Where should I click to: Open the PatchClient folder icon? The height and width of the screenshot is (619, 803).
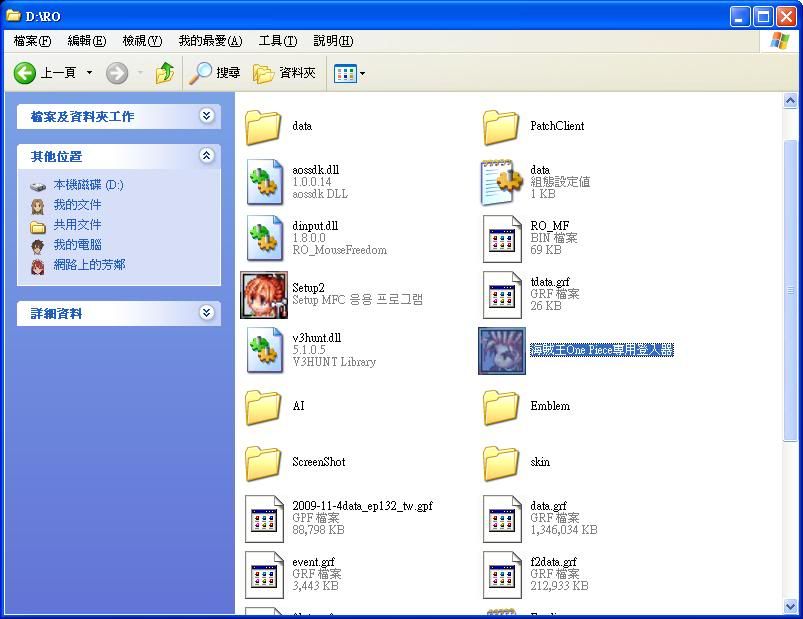point(501,126)
